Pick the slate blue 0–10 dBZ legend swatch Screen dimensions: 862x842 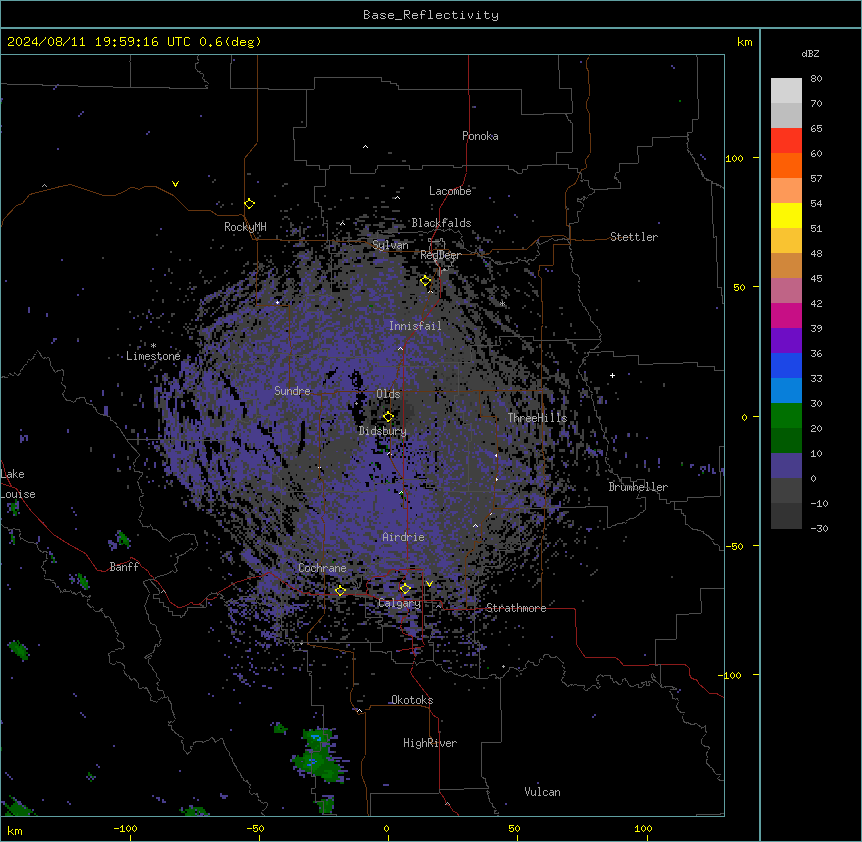point(786,466)
